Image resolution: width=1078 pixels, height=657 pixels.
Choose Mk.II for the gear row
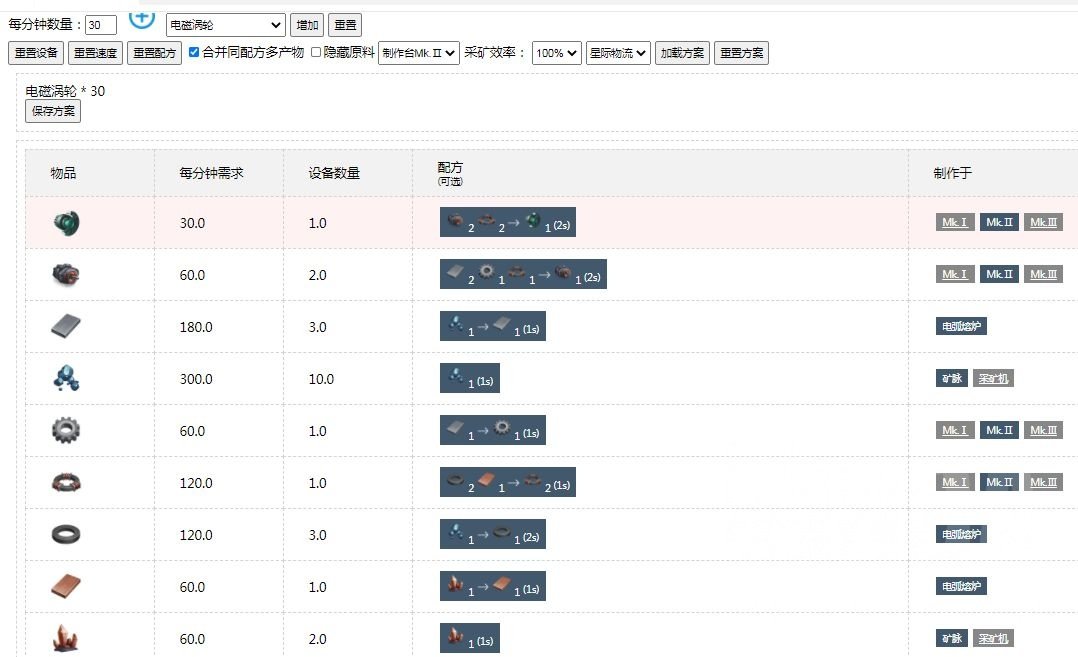(x=999, y=430)
